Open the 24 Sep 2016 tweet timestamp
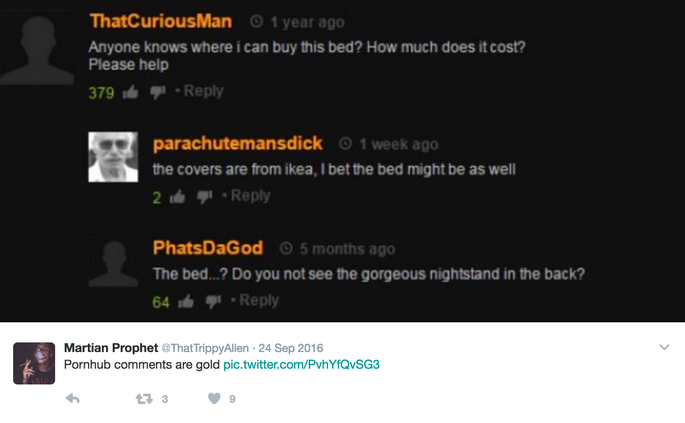This screenshot has width=685, height=423. (x=291, y=348)
